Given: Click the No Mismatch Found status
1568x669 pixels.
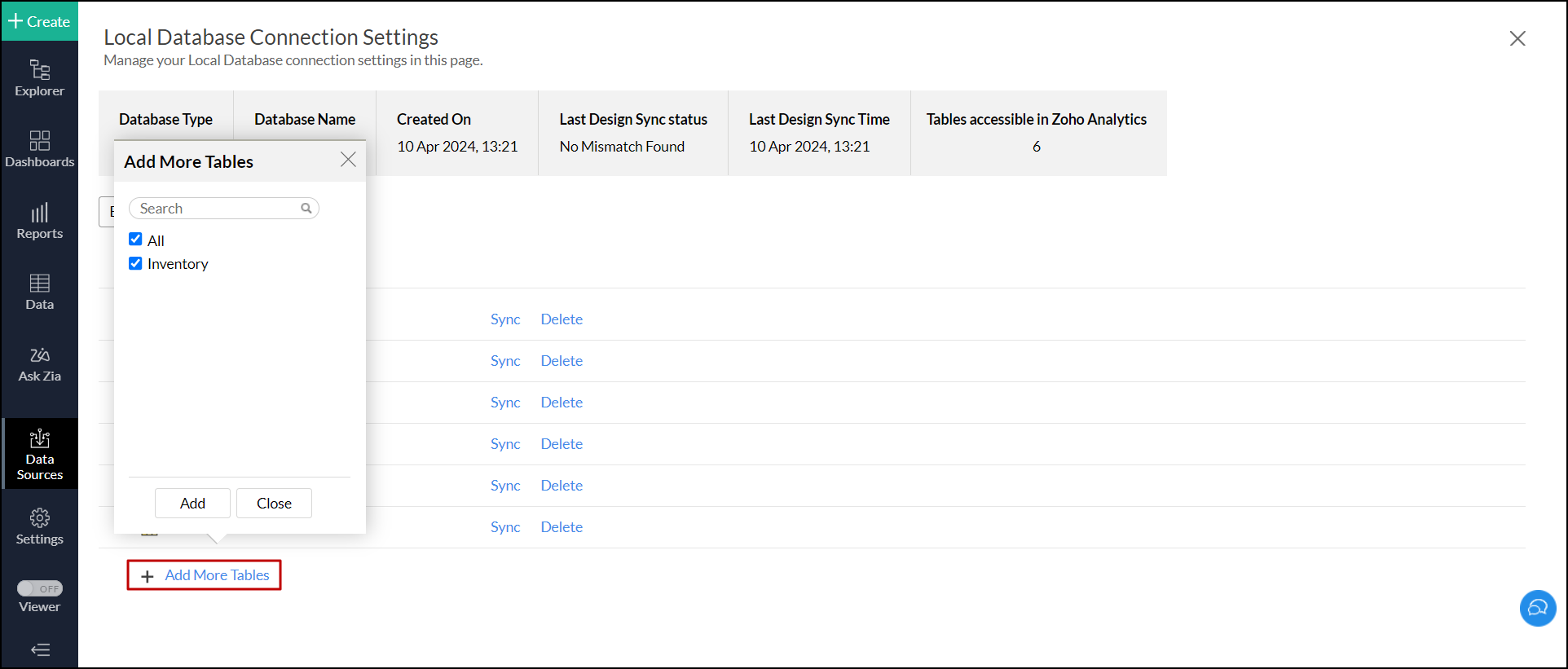Looking at the screenshot, I should pos(622,147).
